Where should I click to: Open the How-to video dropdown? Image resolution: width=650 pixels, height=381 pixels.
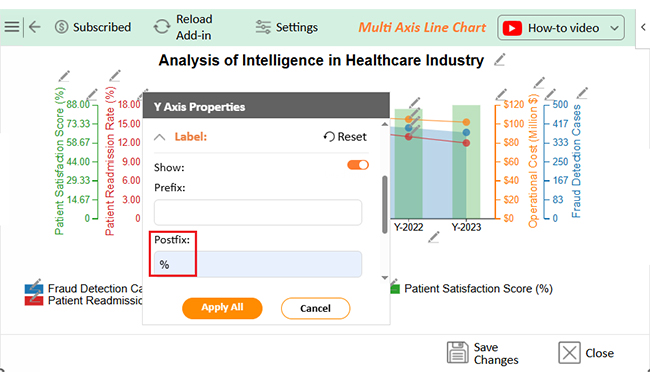tap(561, 28)
